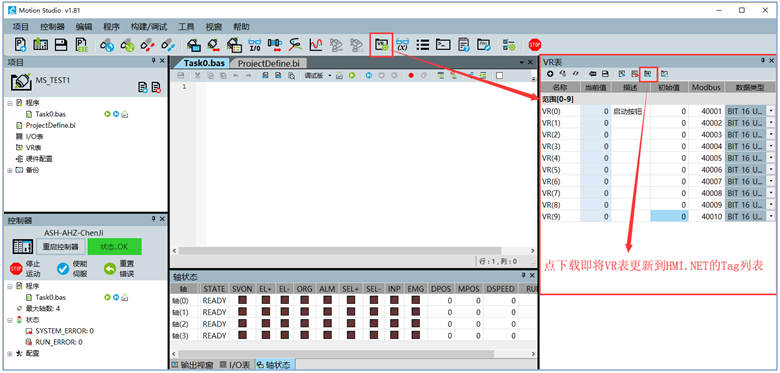Image resolution: width=780 pixels, height=373 pixels.
Task: Collapse the 状态 node in 控制器 tree
Action: (10, 320)
